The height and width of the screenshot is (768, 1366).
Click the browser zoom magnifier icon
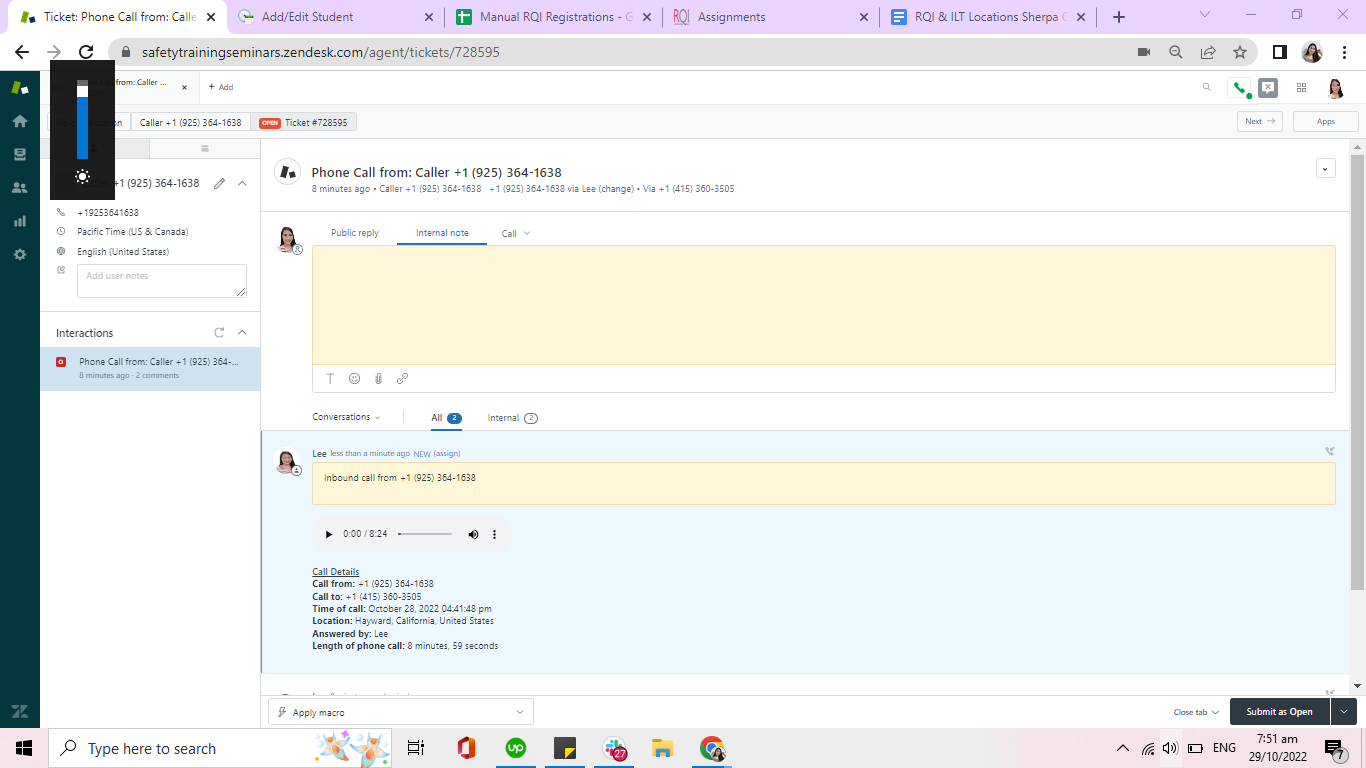[1176, 52]
